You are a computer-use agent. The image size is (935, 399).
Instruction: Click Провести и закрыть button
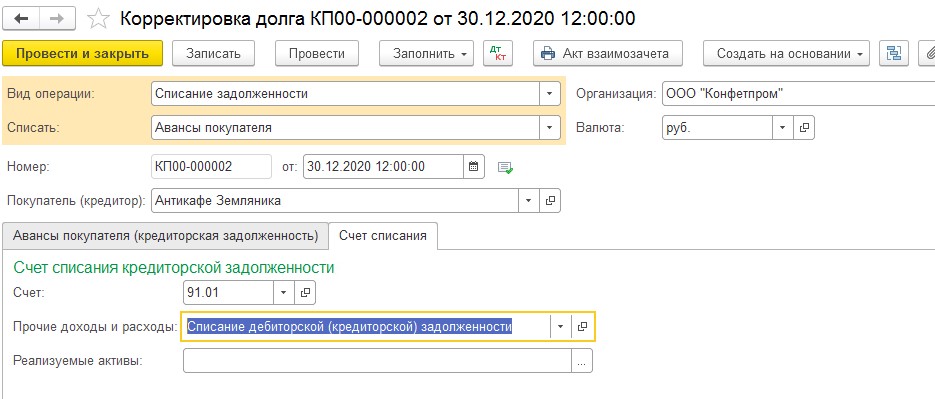pyautogui.click(x=82, y=54)
